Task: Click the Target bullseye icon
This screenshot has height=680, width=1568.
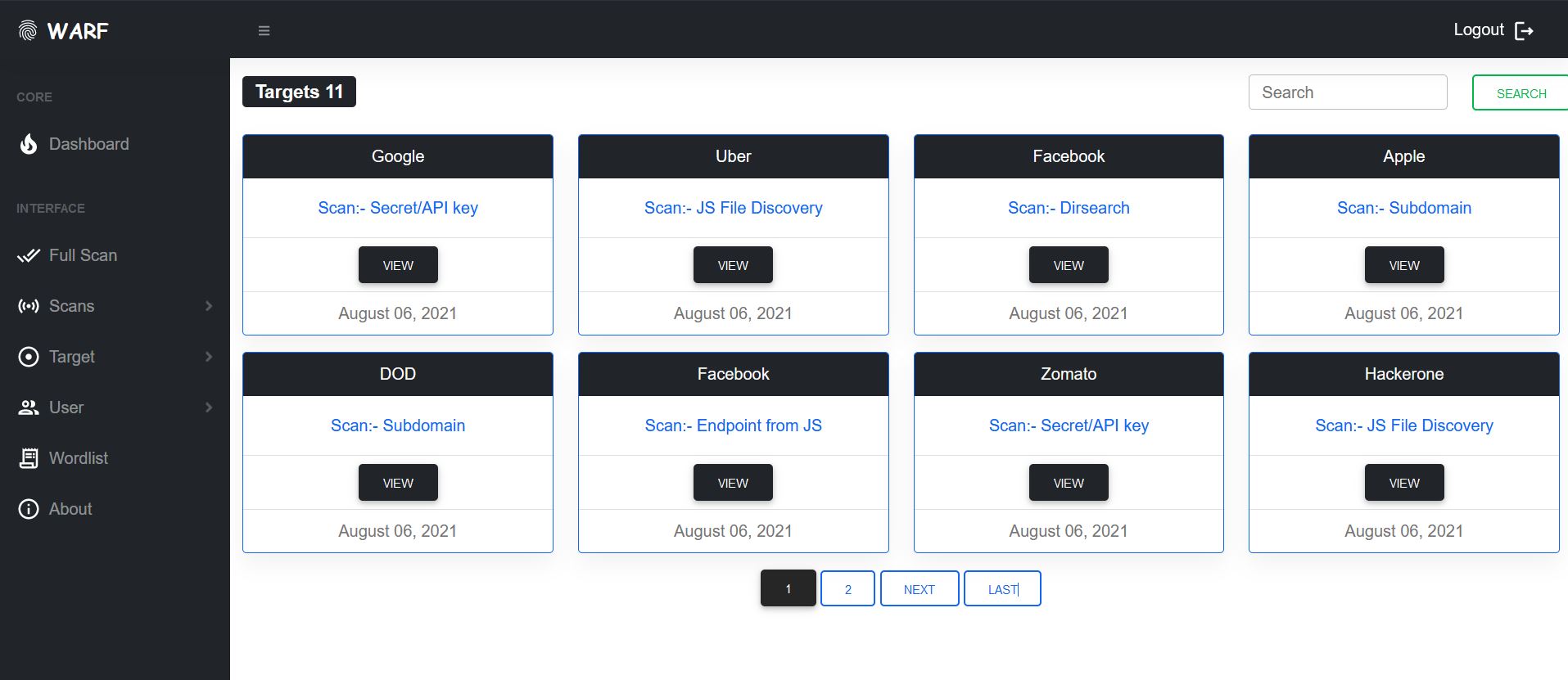Action: pyautogui.click(x=29, y=357)
